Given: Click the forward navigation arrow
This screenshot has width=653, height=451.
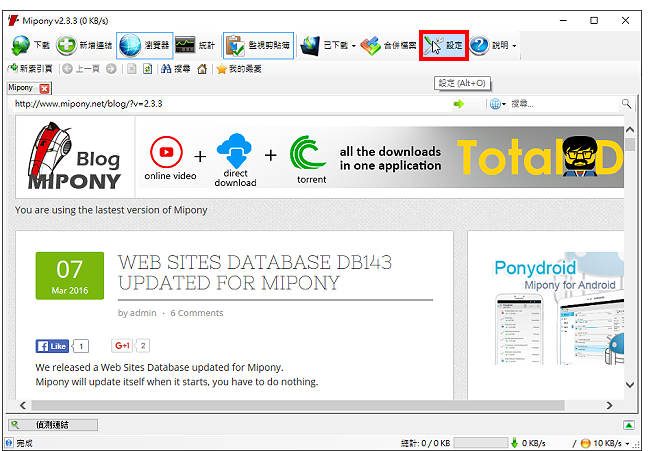Looking at the screenshot, I should coord(111,69).
